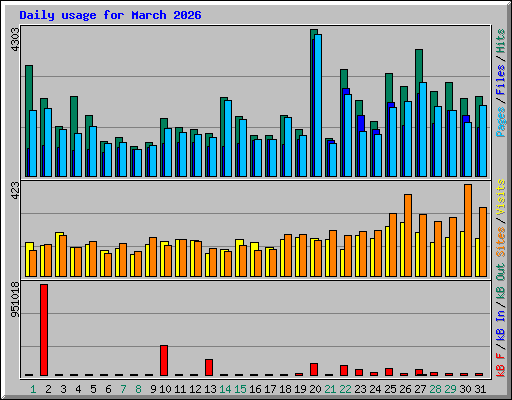The width and height of the screenshot is (512, 400).
Task: Click the tallest orange visits bar on day 30
Action: point(468,230)
